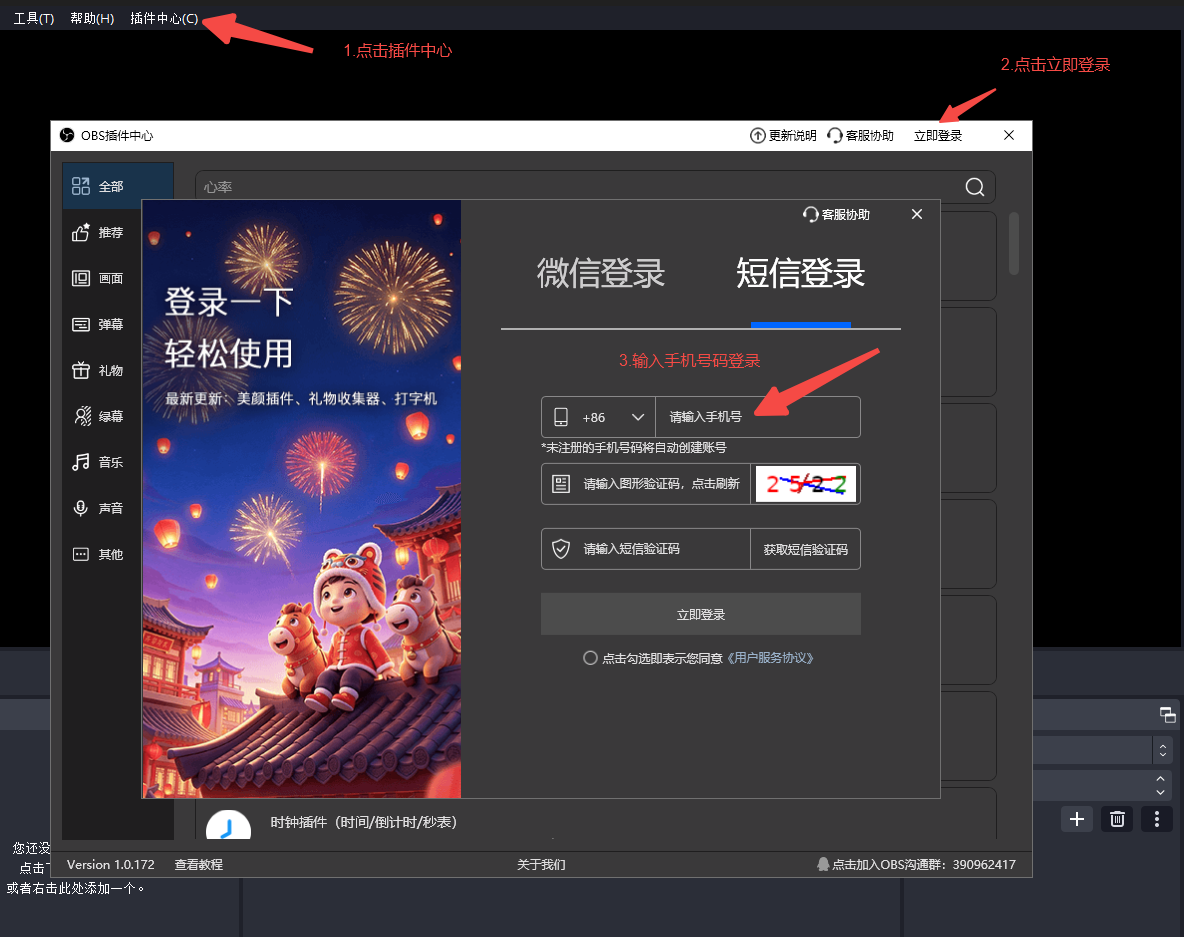Click 点击加入OBS沟通群 QQ link
This screenshot has width=1184, height=937.
click(x=916, y=865)
